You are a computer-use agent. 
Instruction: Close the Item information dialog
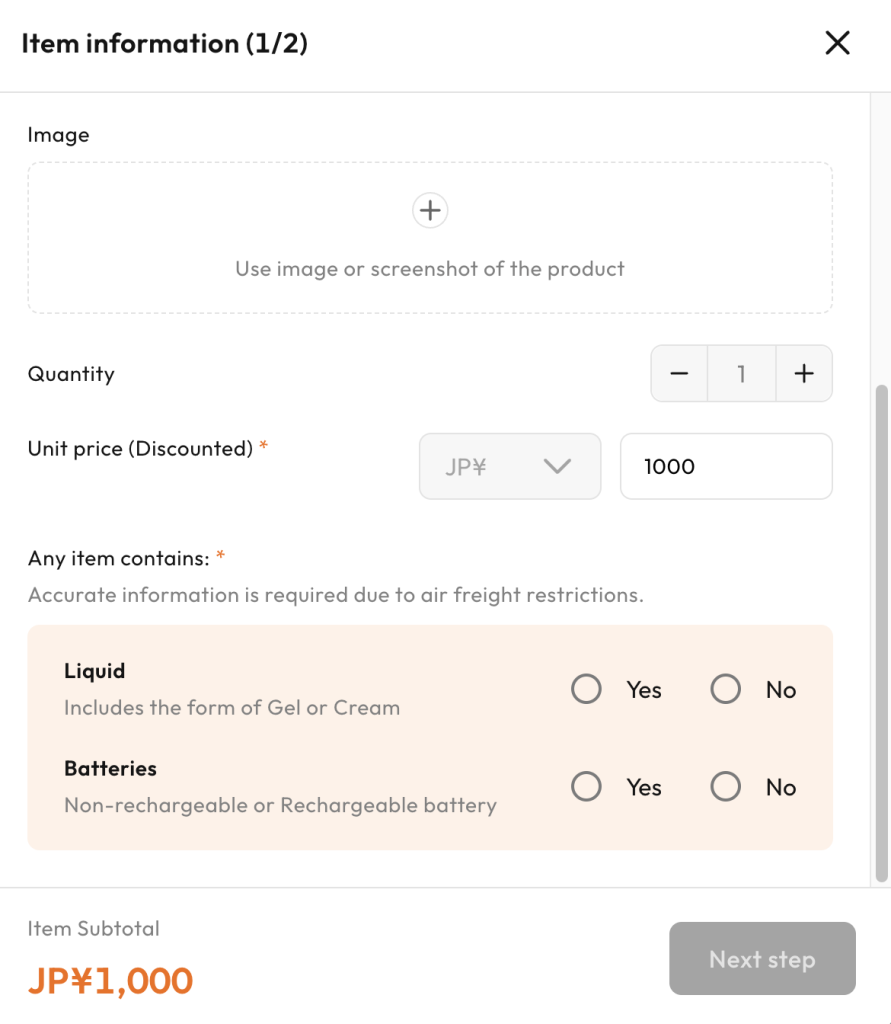coord(837,43)
